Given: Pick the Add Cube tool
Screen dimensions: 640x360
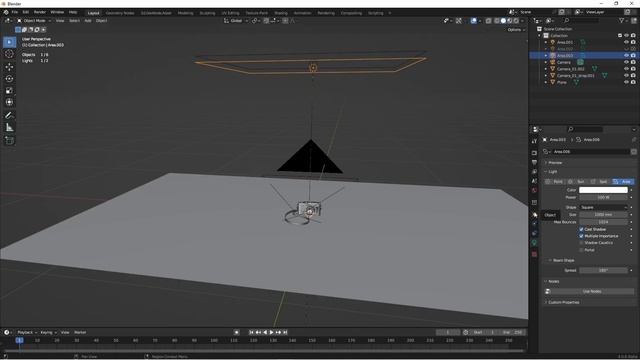Looking at the screenshot, I should coord(9,140).
